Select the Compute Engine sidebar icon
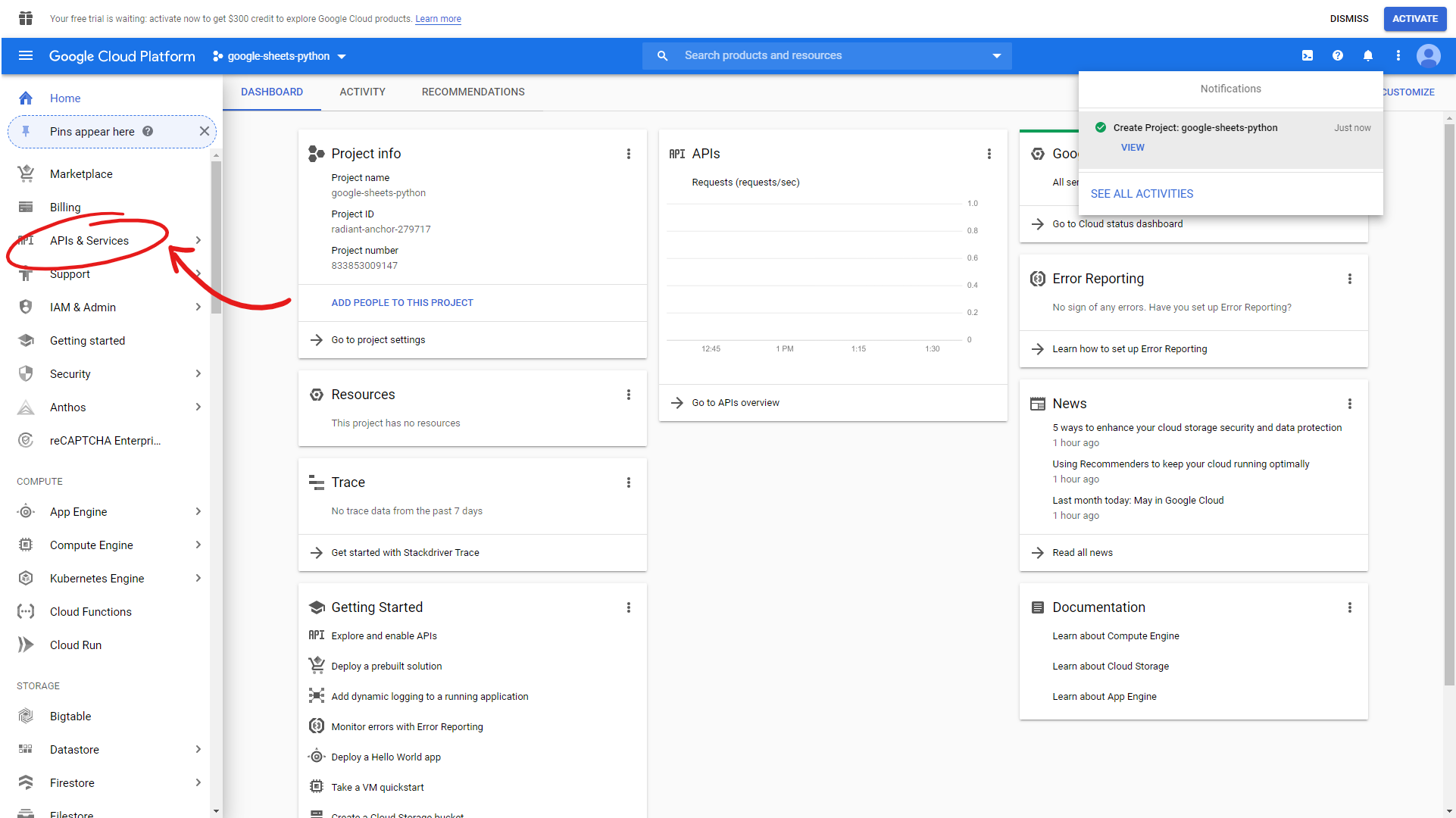Screen dimensions: 1456x818 pyautogui.click(x=25, y=545)
